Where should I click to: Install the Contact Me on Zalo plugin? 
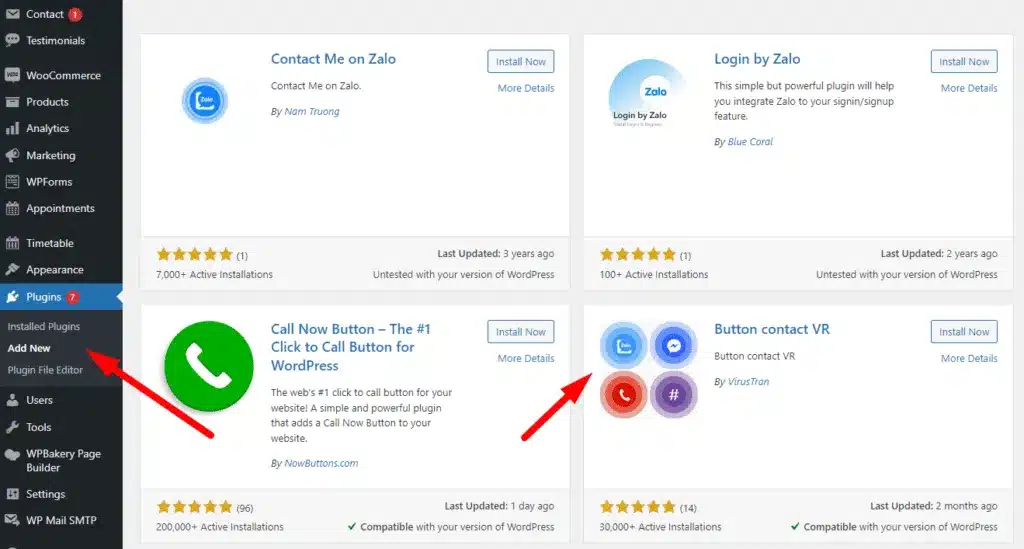(520, 61)
